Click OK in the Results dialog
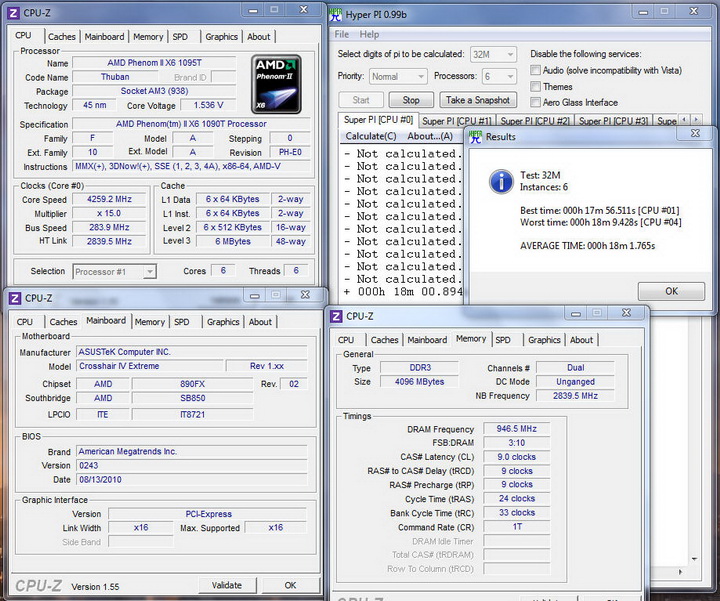Viewport: 720px width, 601px height. point(671,291)
